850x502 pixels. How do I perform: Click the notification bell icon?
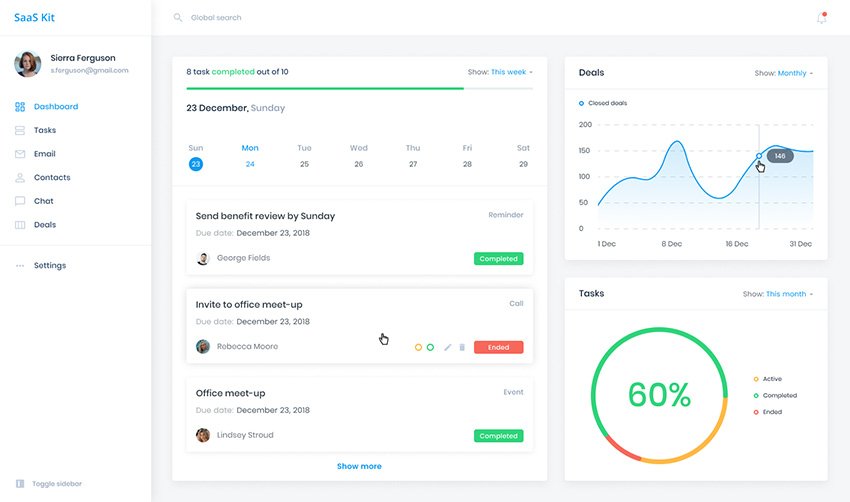point(822,18)
